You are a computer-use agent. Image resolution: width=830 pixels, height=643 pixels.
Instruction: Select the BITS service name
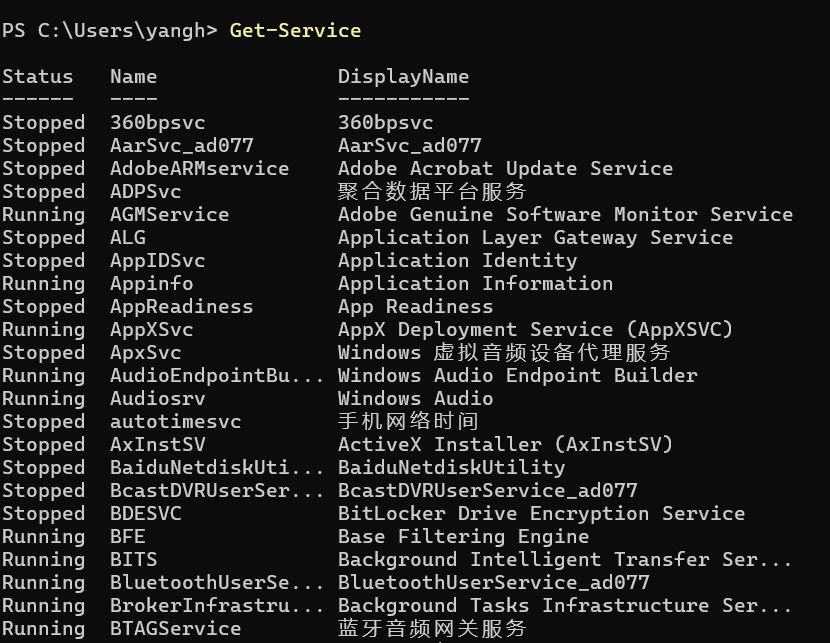point(133,559)
